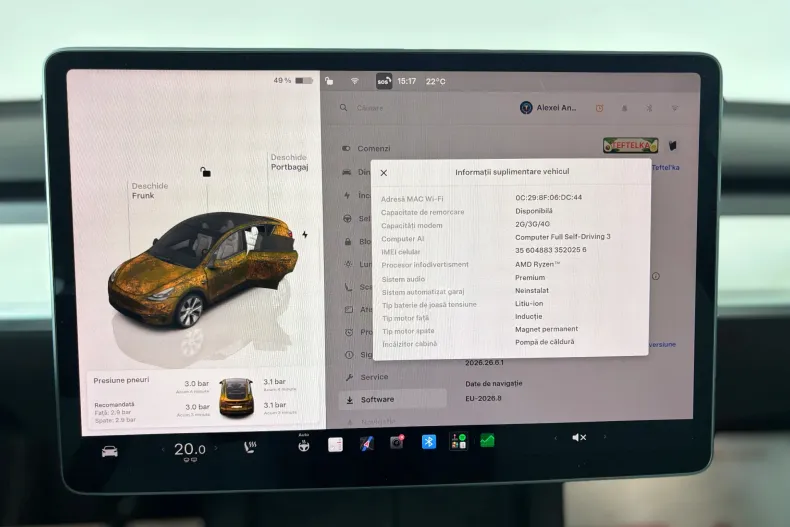Screen dimensions: 790x527
Task: Increase cabin temperature with right arrow
Action: 216,448
